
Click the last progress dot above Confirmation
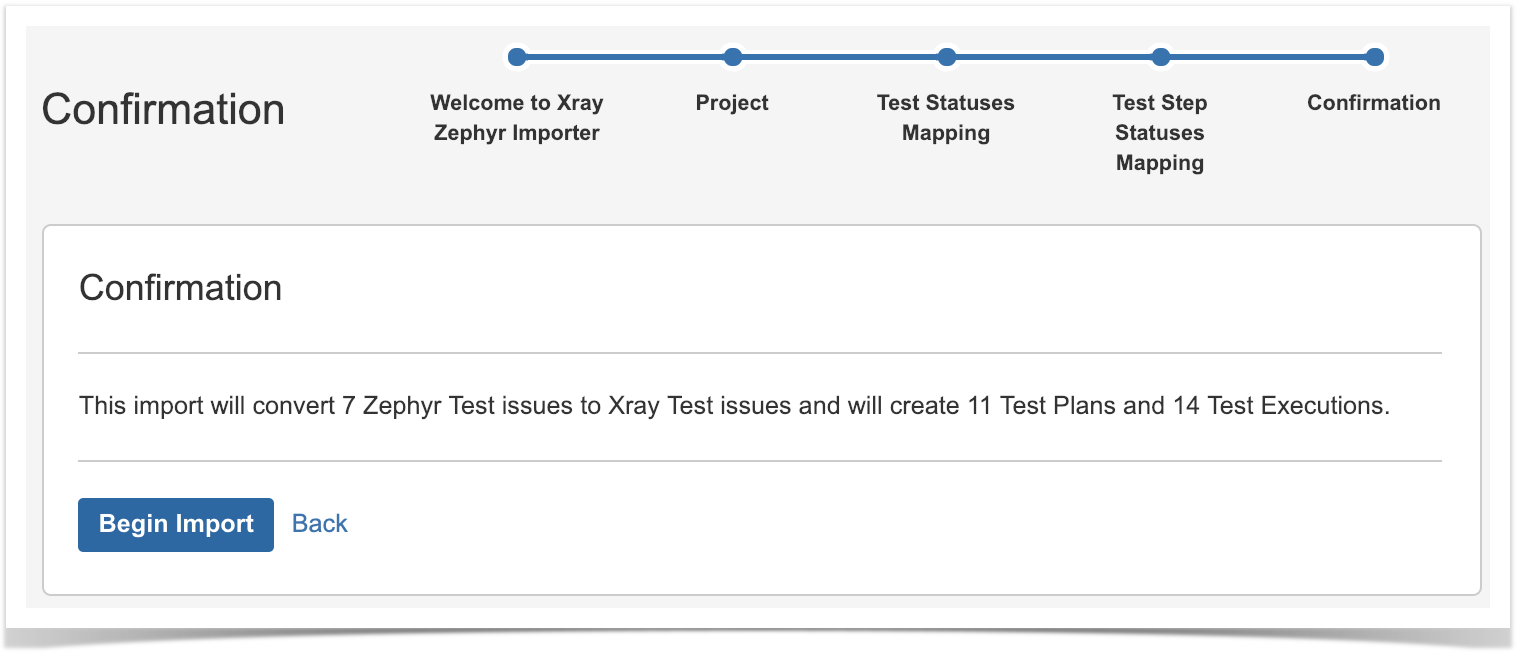[x=1374, y=57]
